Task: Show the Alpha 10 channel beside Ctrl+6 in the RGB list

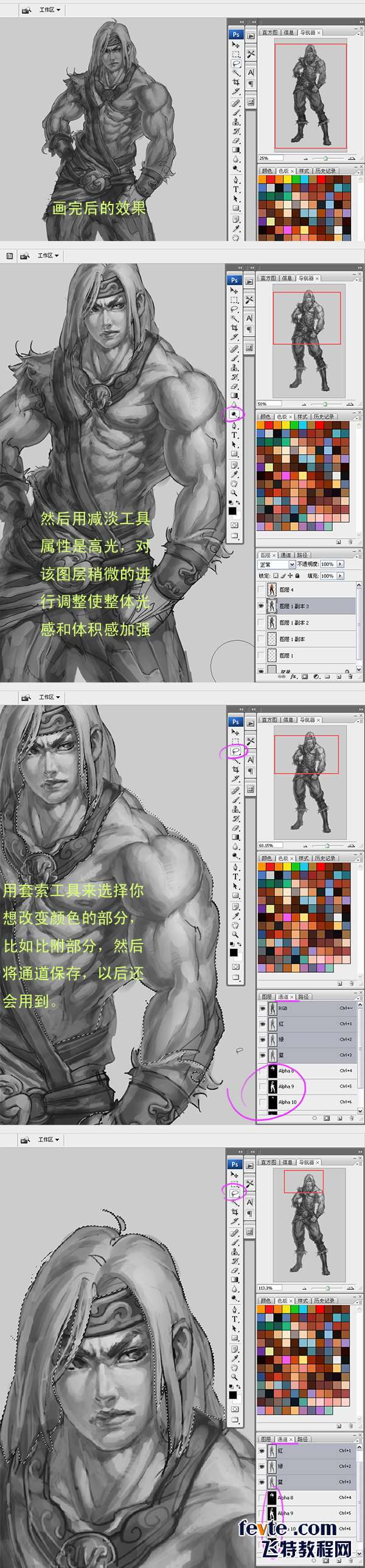Action: pos(263,1102)
